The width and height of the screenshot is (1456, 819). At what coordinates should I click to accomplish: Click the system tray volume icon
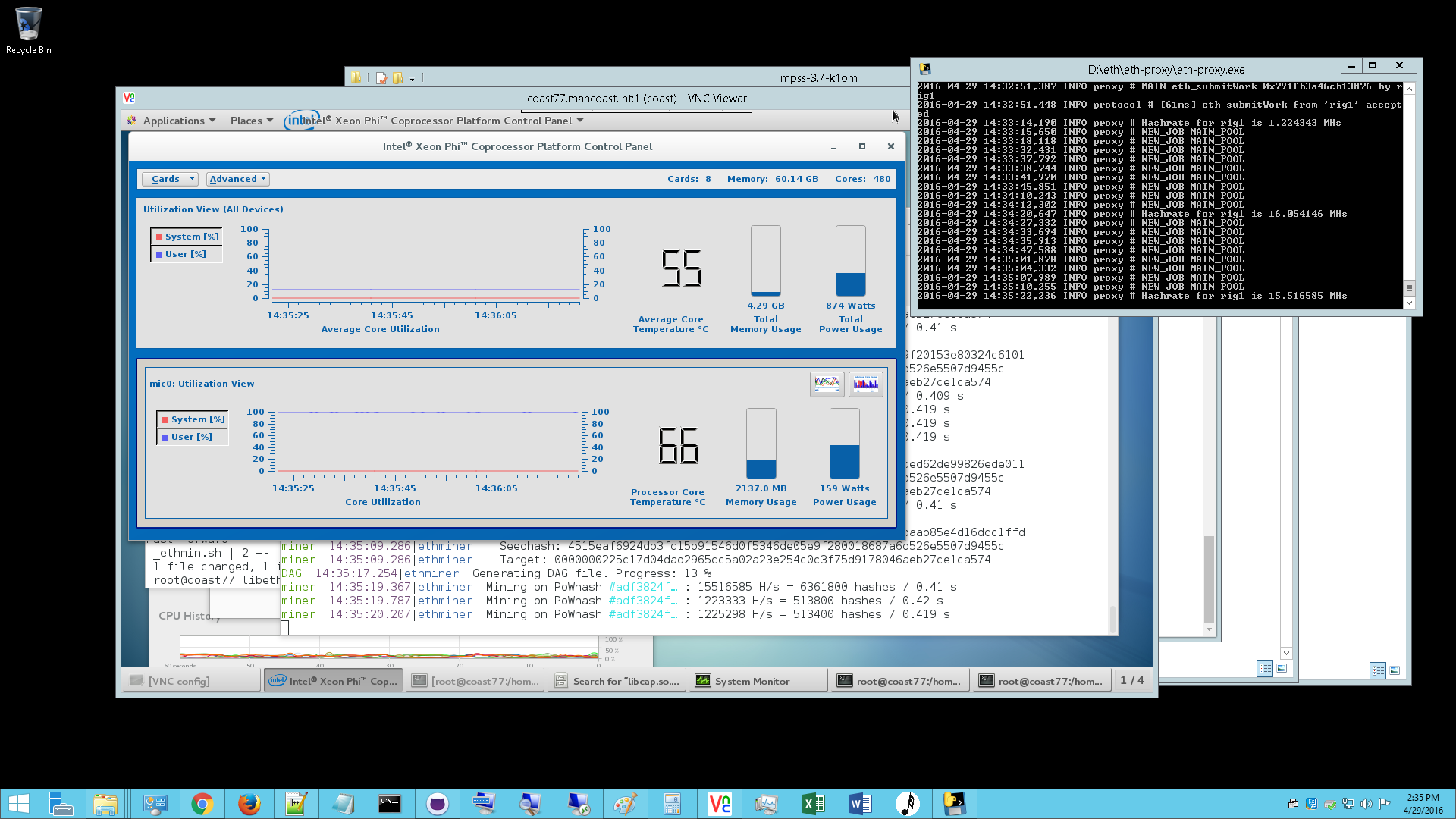1366,804
